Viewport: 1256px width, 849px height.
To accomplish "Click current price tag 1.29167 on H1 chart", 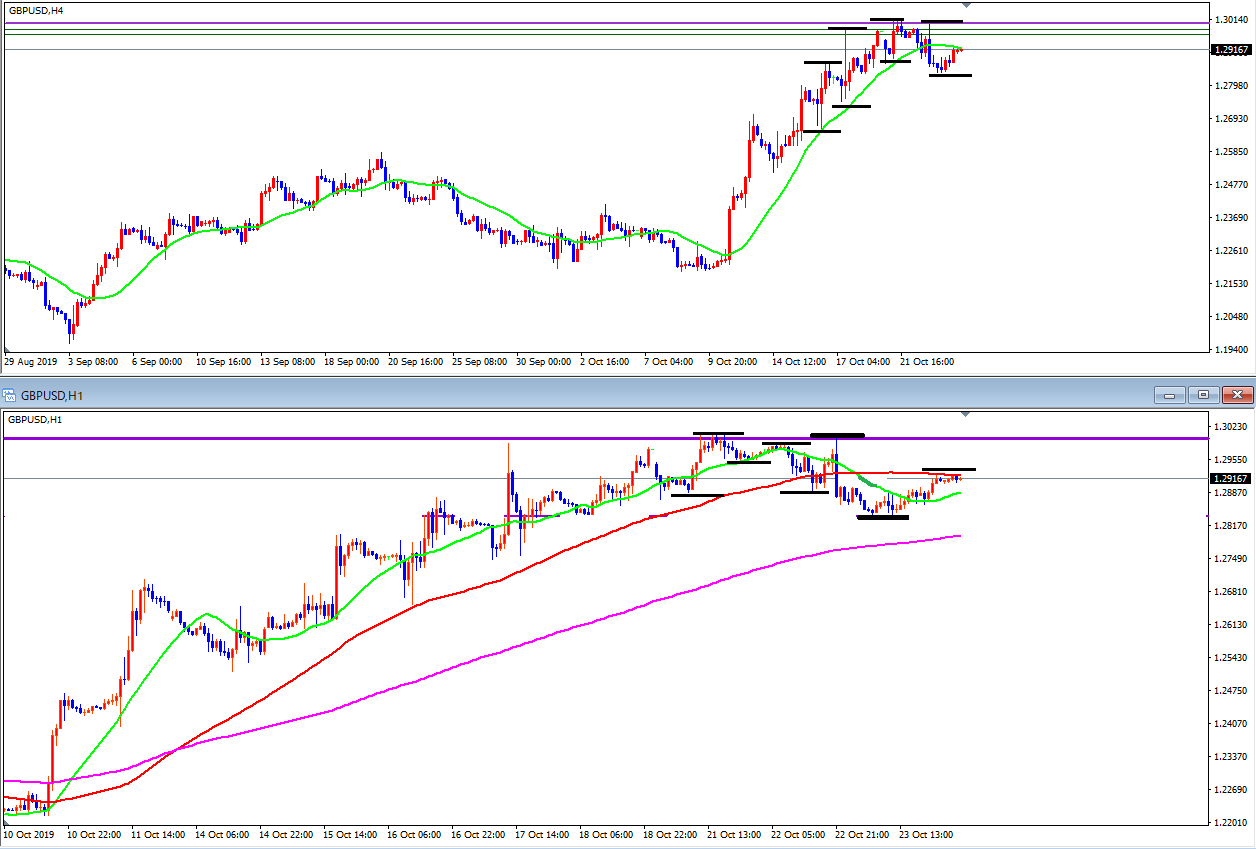I will coord(1229,478).
